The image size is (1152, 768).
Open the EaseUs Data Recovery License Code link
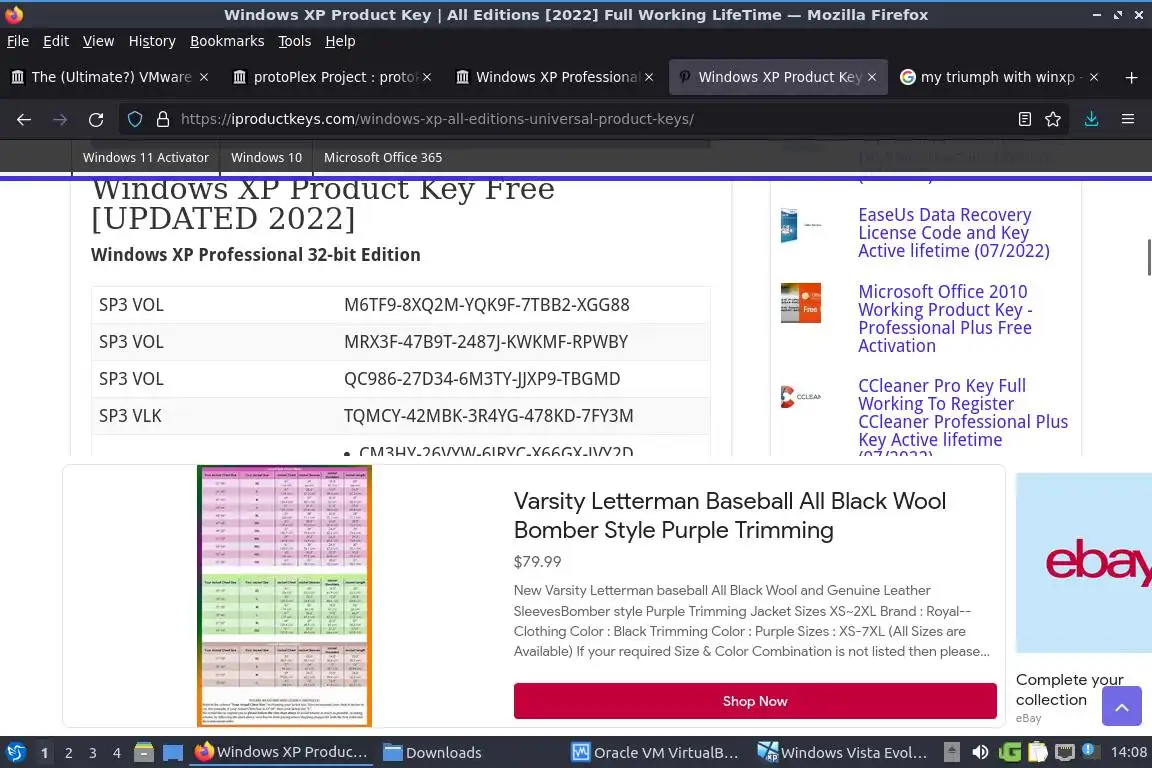tap(954, 233)
